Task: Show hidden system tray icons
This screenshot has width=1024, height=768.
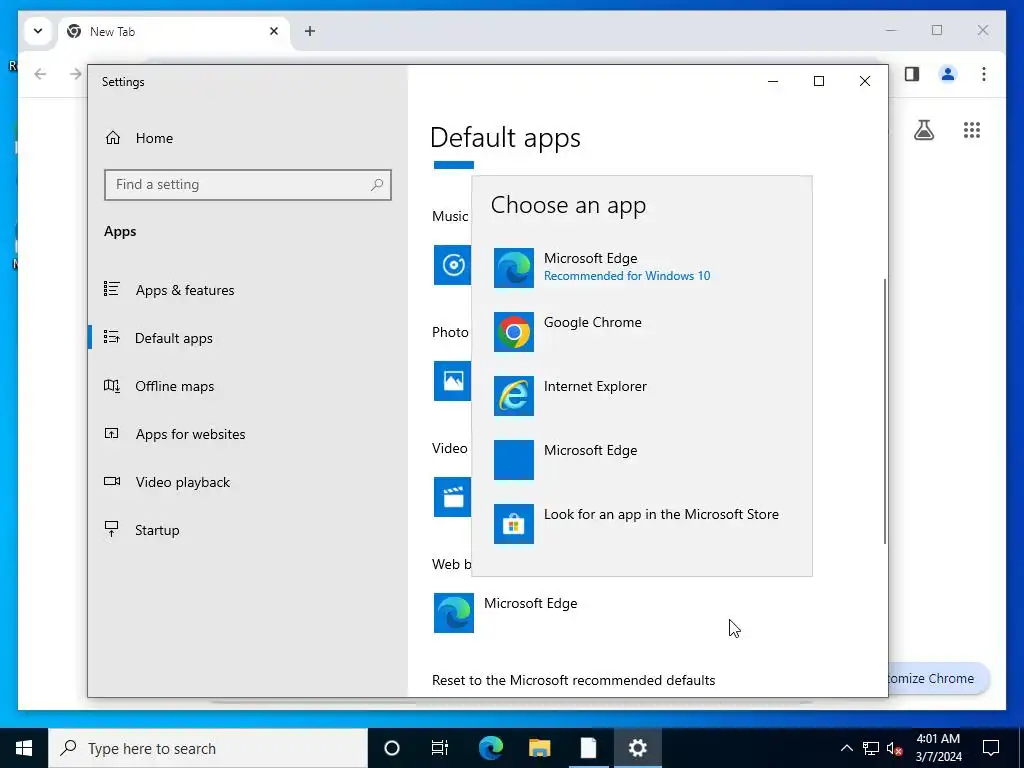Action: pos(846,748)
